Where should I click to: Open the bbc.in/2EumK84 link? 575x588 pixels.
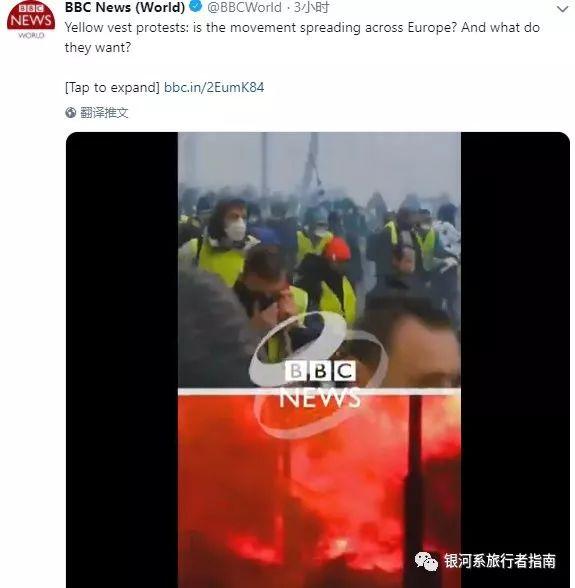point(214,87)
